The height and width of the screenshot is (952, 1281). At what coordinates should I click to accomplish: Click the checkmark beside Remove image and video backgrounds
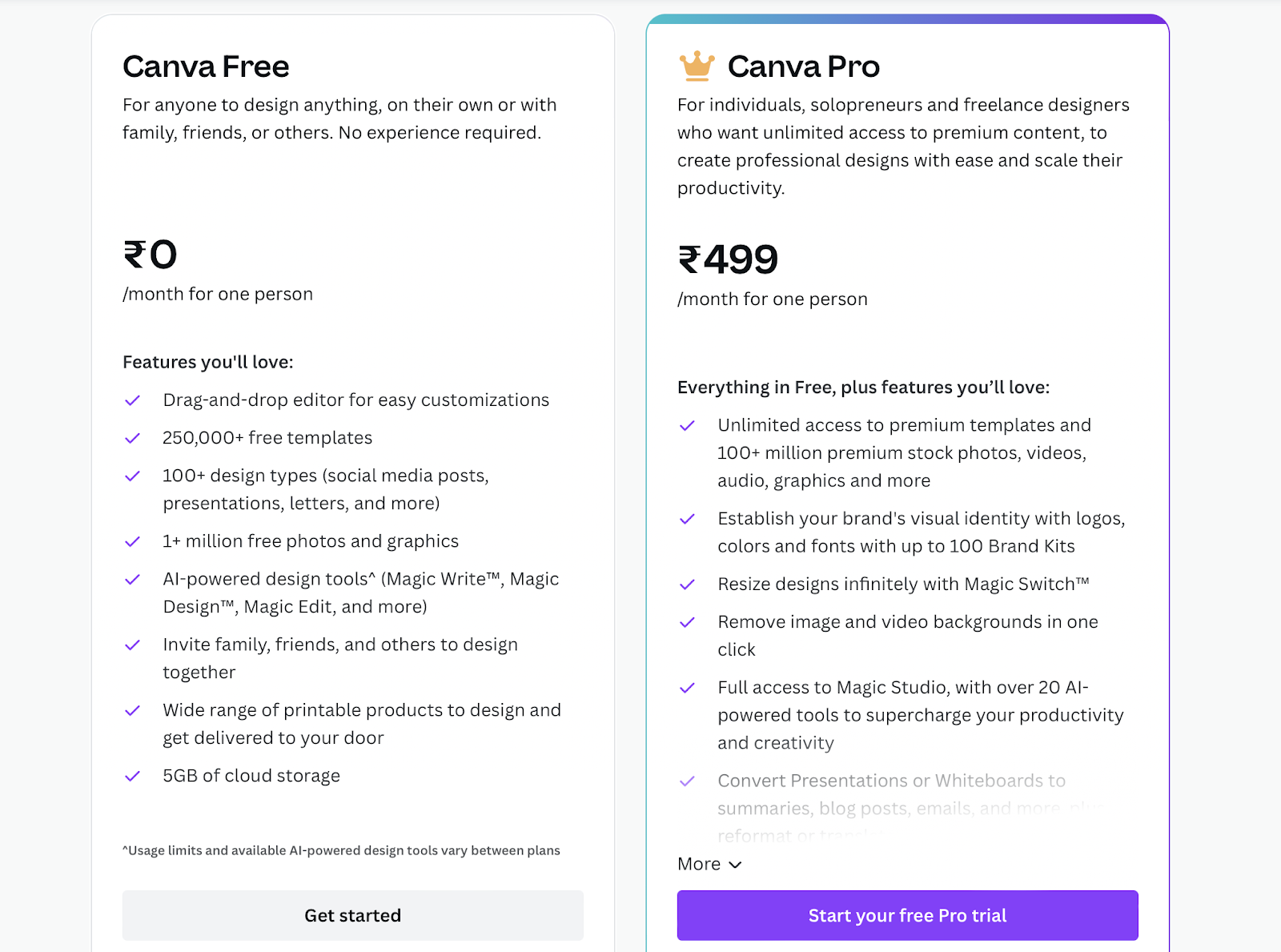click(x=687, y=622)
